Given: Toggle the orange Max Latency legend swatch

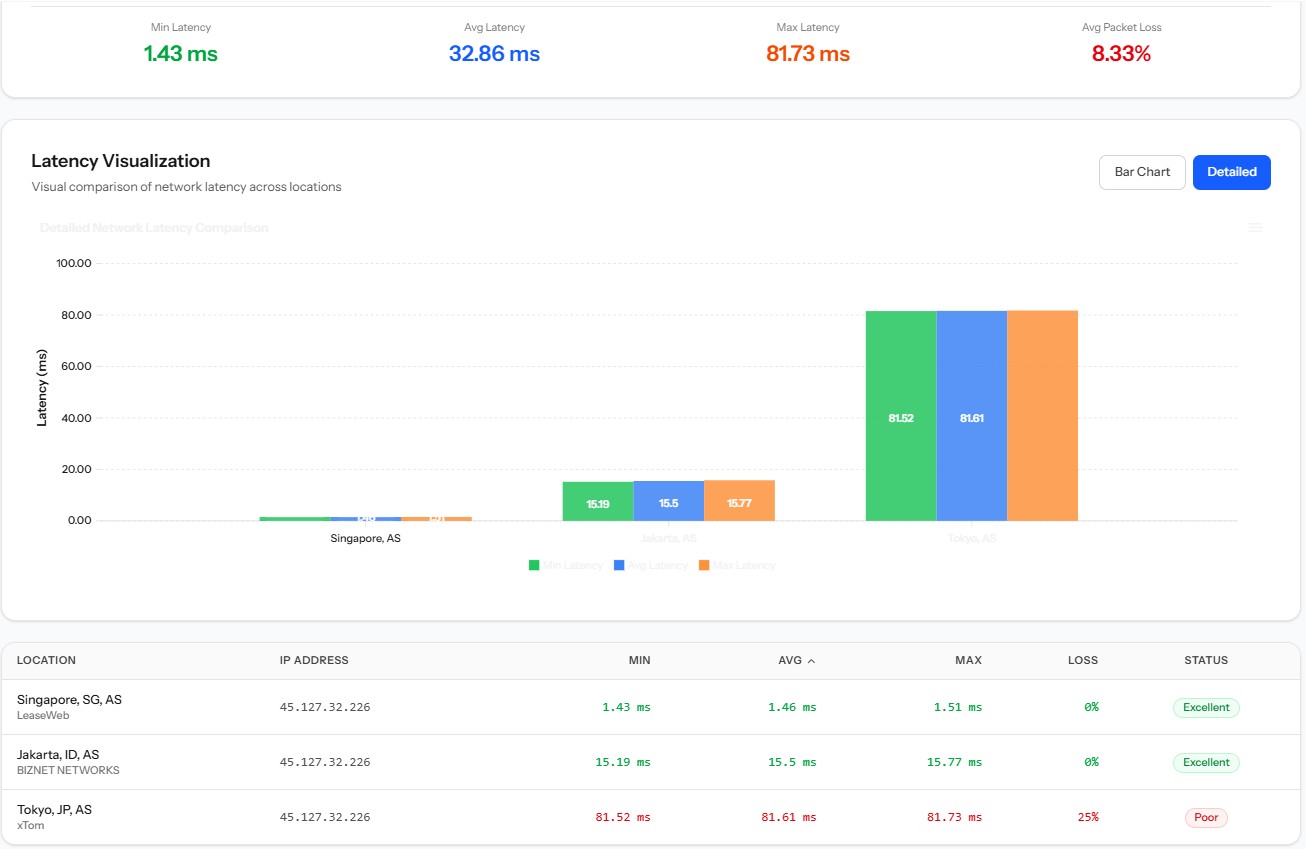Looking at the screenshot, I should (x=704, y=565).
